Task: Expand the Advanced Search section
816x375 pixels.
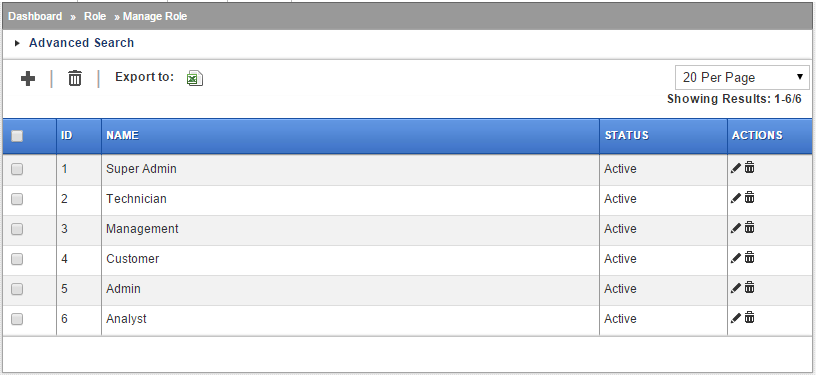Action: click(x=81, y=43)
